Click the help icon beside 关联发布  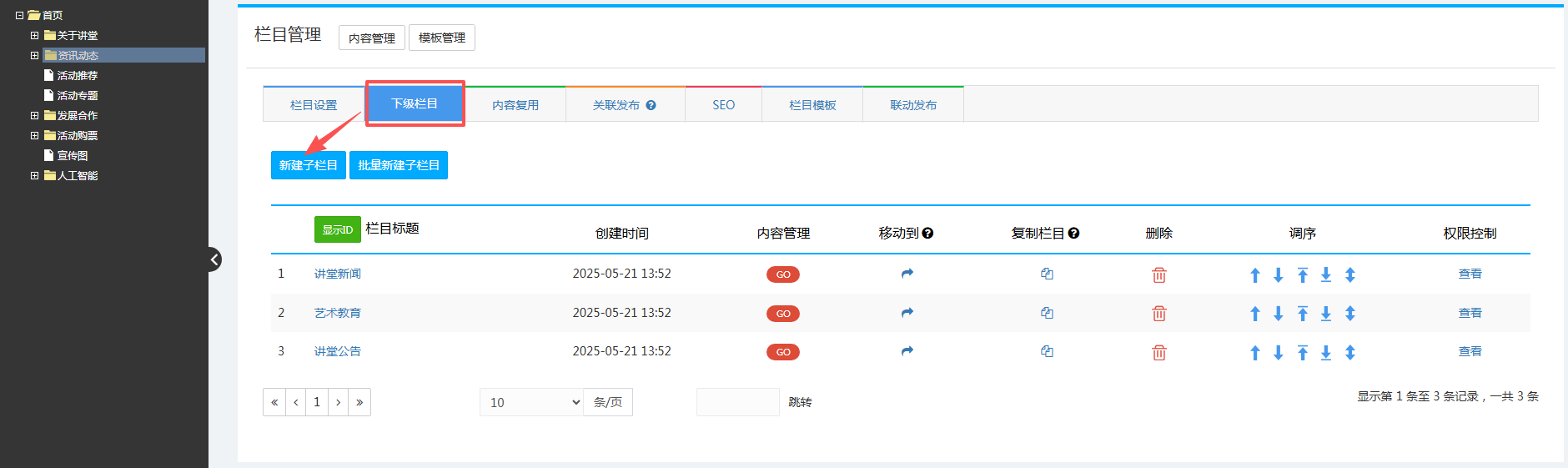651,105
